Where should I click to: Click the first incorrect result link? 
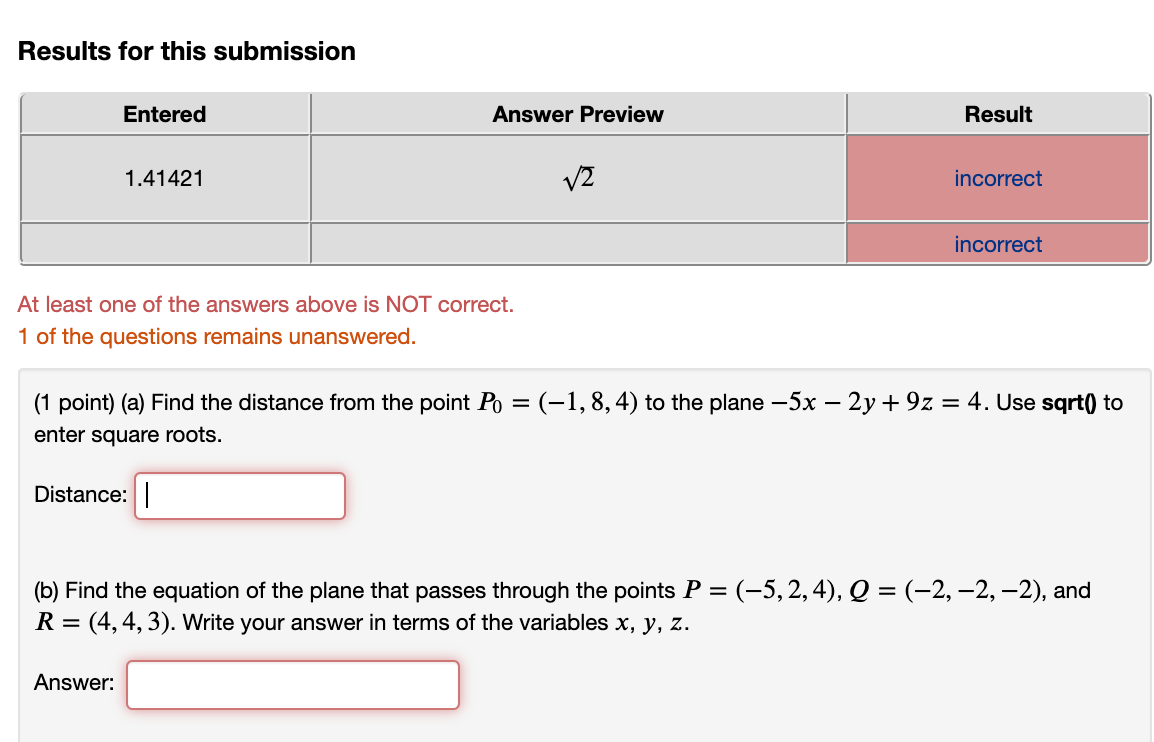pyautogui.click(x=997, y=178)
